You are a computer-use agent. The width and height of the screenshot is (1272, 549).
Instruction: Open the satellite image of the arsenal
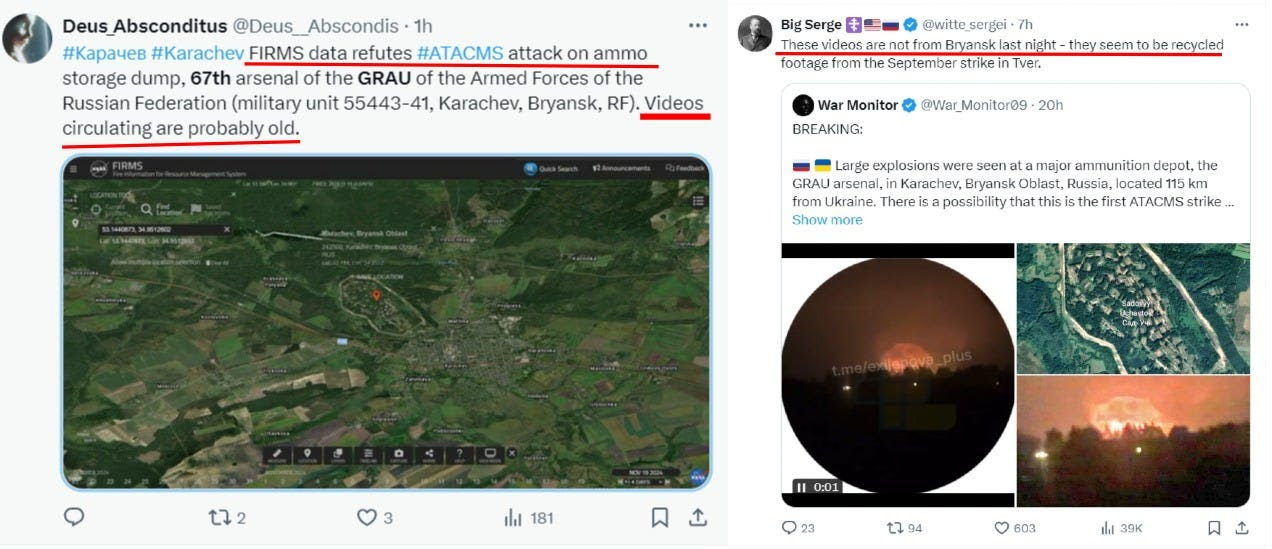[x=1133, y=308]
